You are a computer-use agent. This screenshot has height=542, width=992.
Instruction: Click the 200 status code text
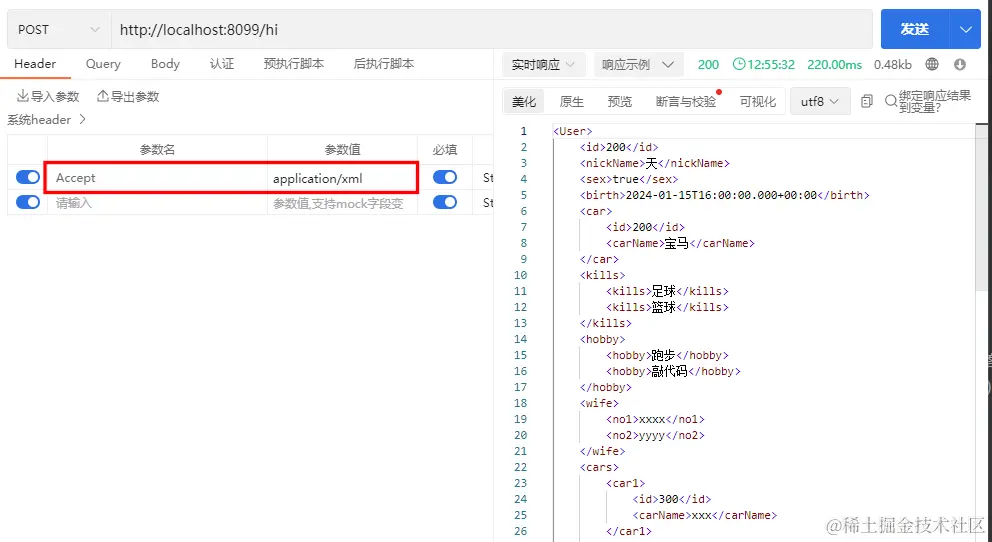708,65
